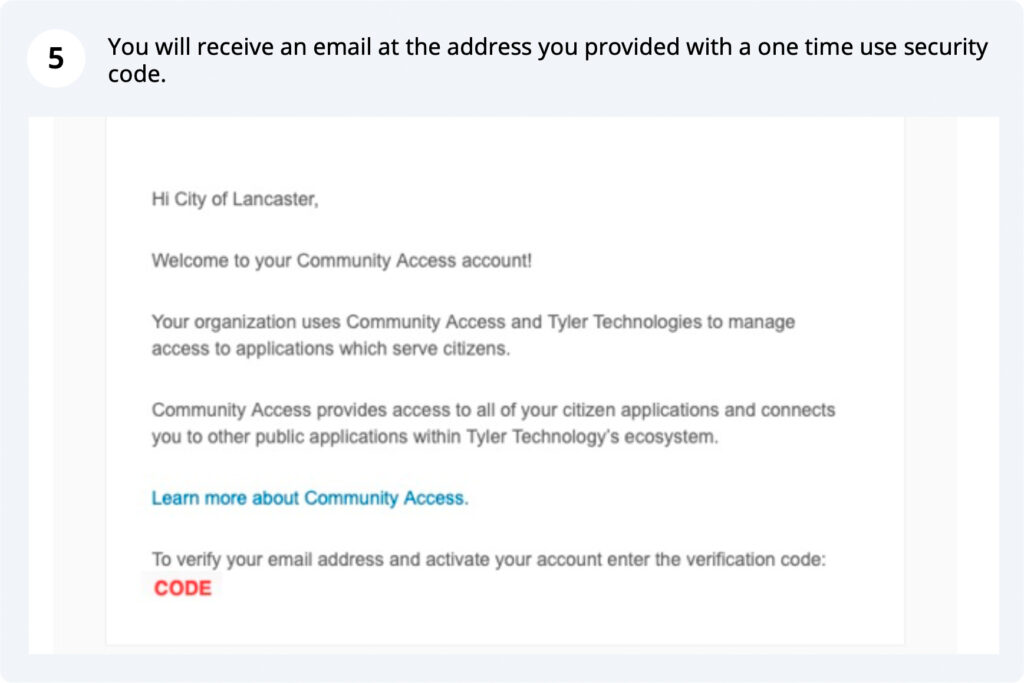Click the word 'Welcome' in the email
The height and width of the screenshot is (683, 1024).
tap(190, 261)
